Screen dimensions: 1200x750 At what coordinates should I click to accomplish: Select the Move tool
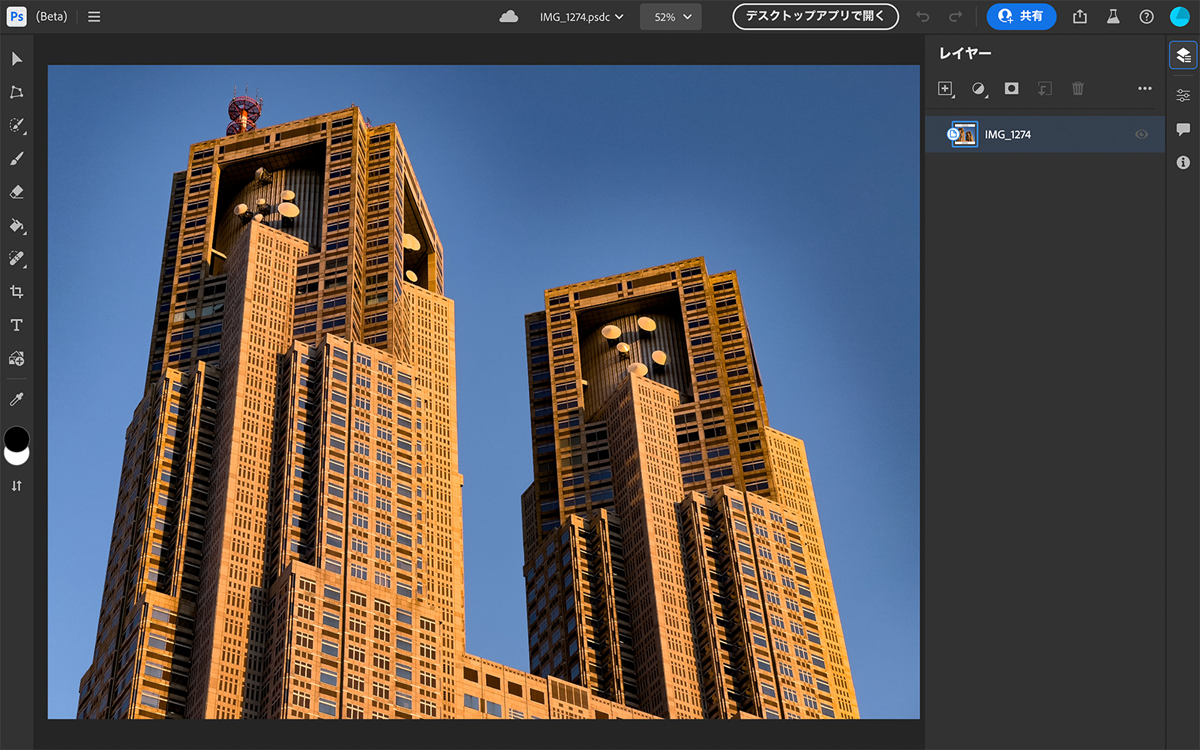pyautogui.click(x=17, y=59)
